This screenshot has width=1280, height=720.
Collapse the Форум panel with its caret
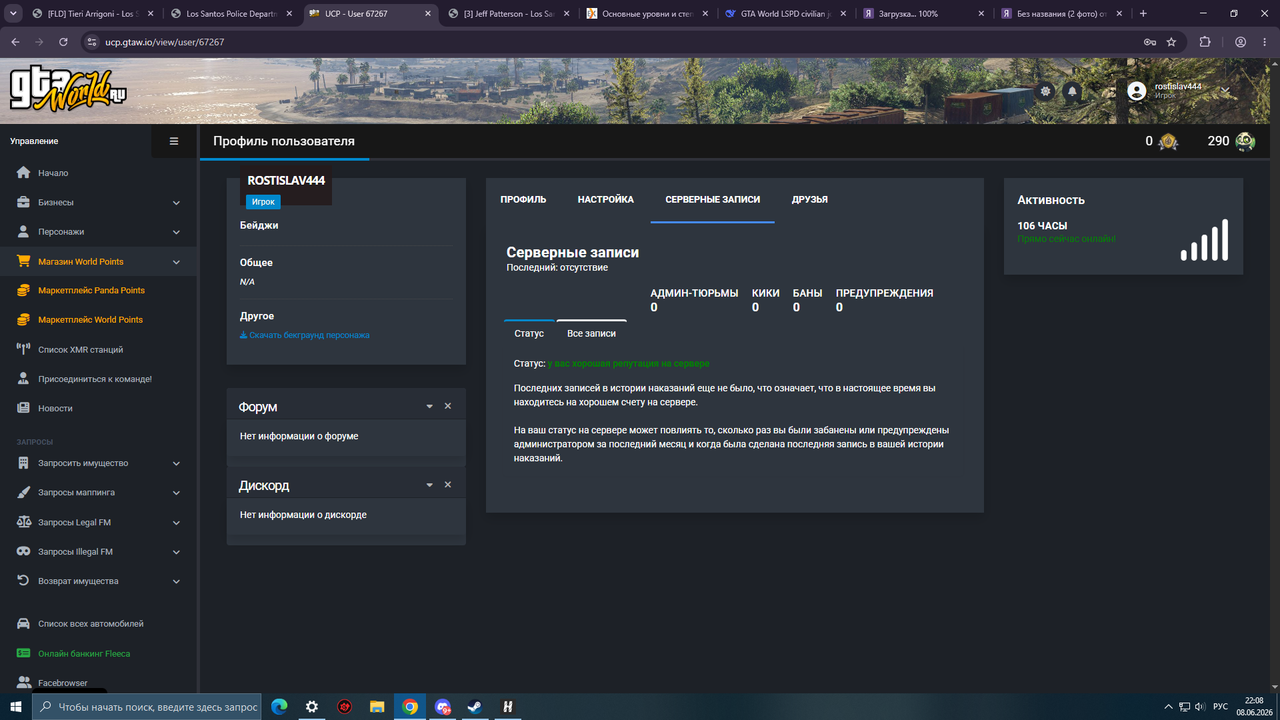coord(429,406)
